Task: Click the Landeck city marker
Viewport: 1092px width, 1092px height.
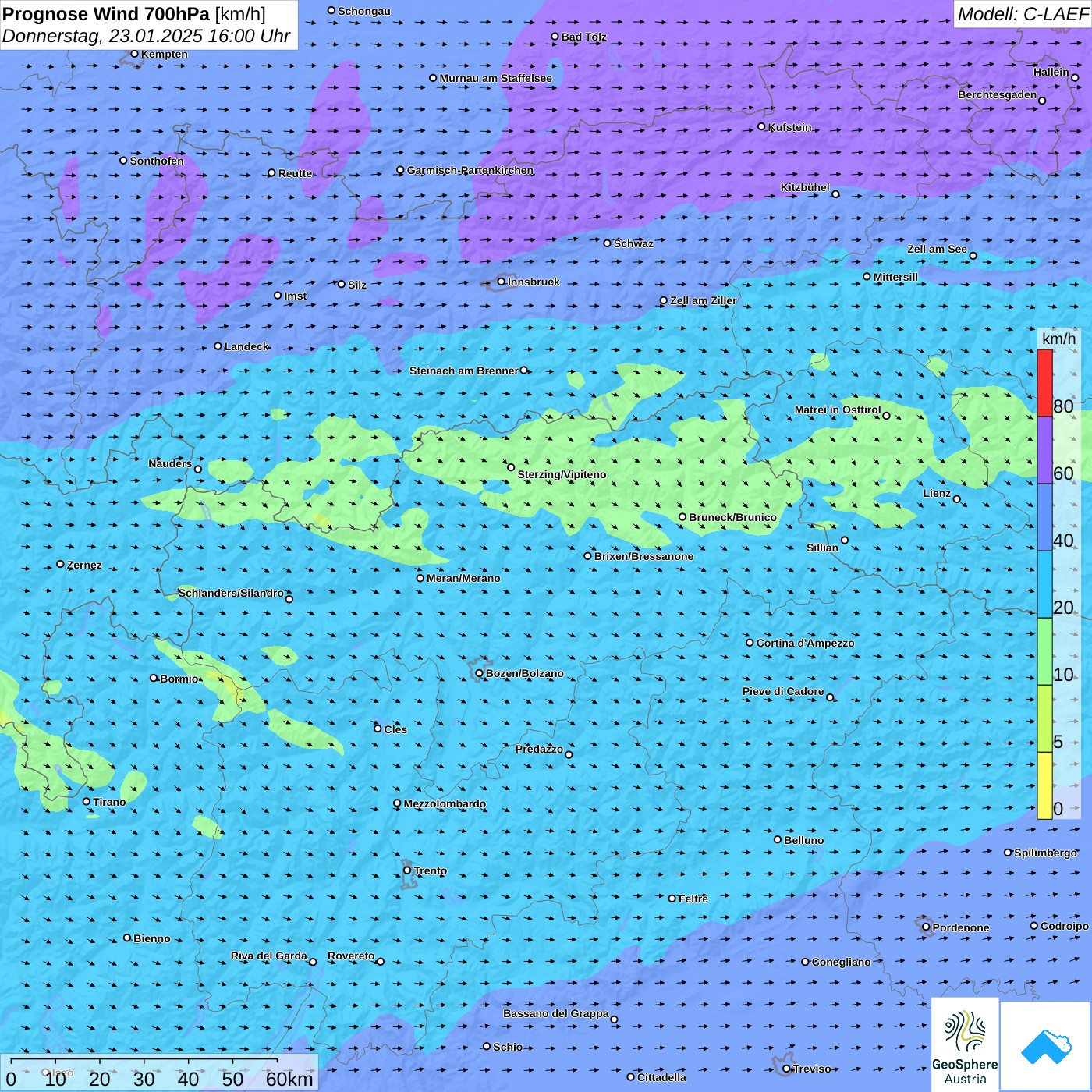Action: [218, 346]
